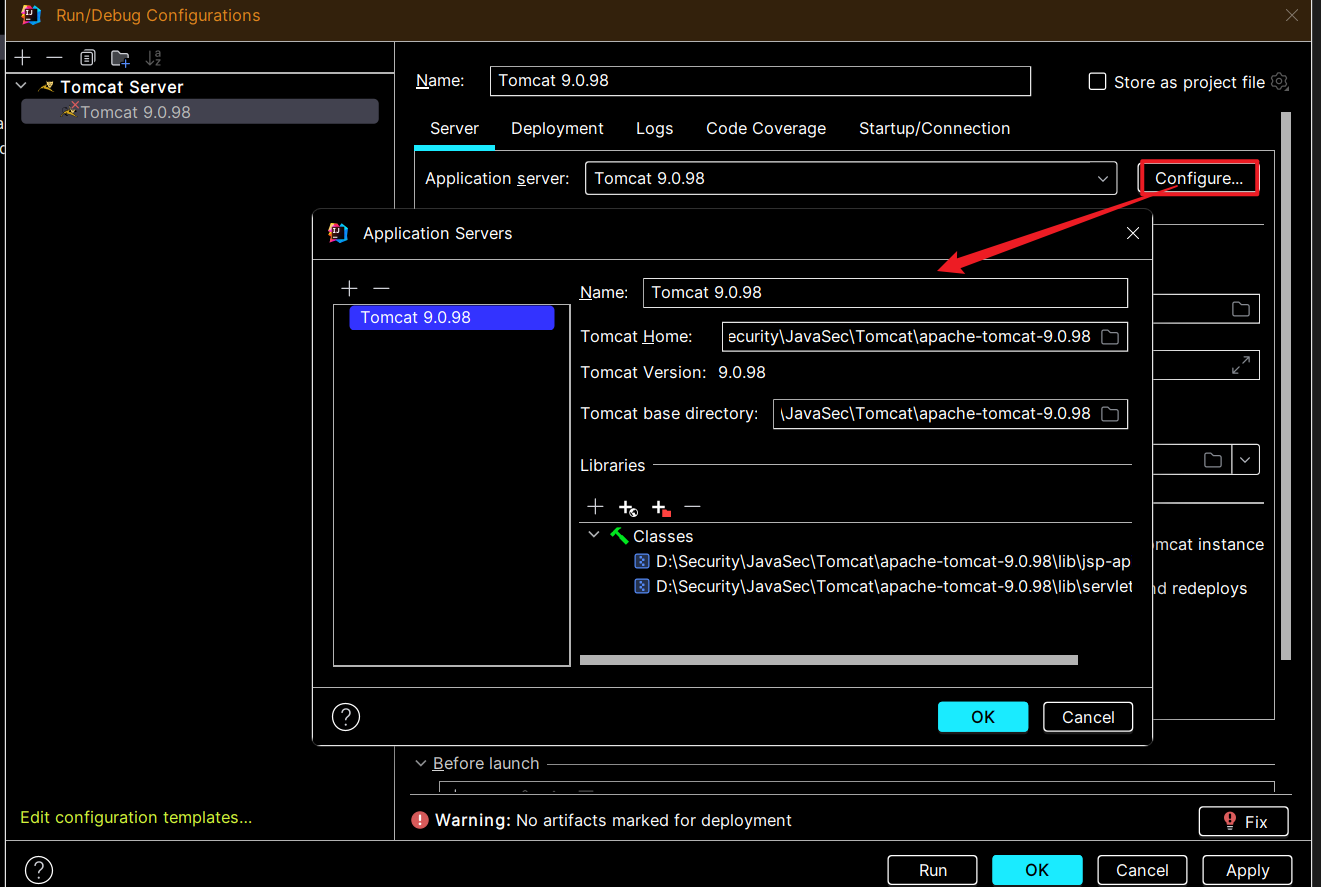The width and height of the screenshot is (1321, 887).
Task: Switch to the Deployment tab
Action: tap(557, 128)
